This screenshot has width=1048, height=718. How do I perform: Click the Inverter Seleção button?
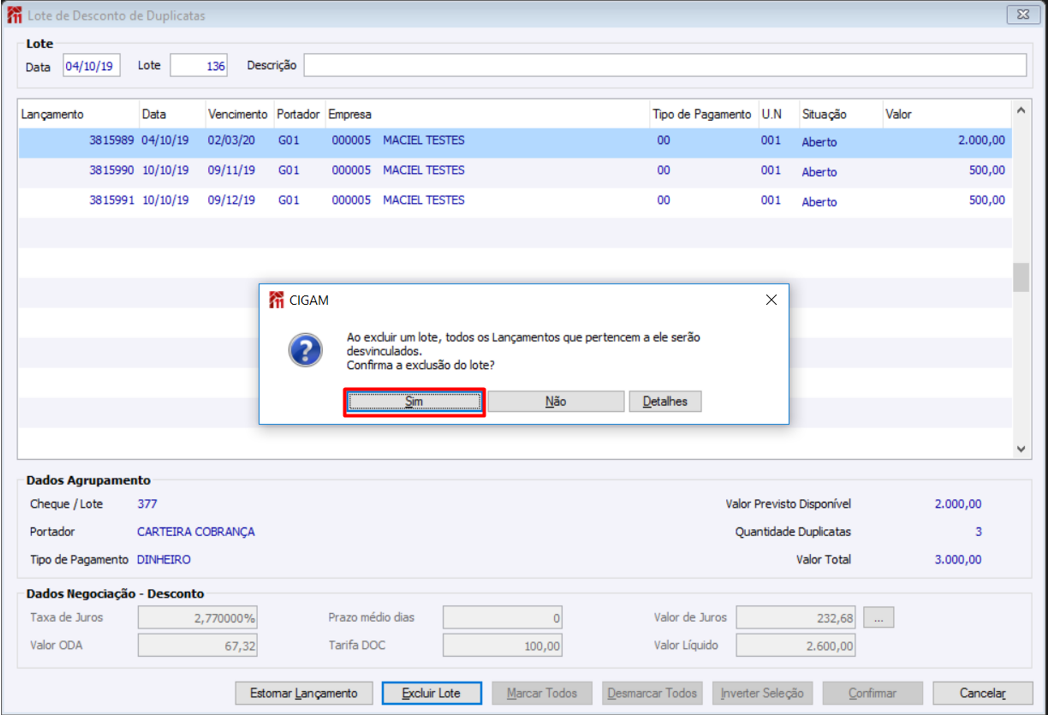click(x=763, y=693)
